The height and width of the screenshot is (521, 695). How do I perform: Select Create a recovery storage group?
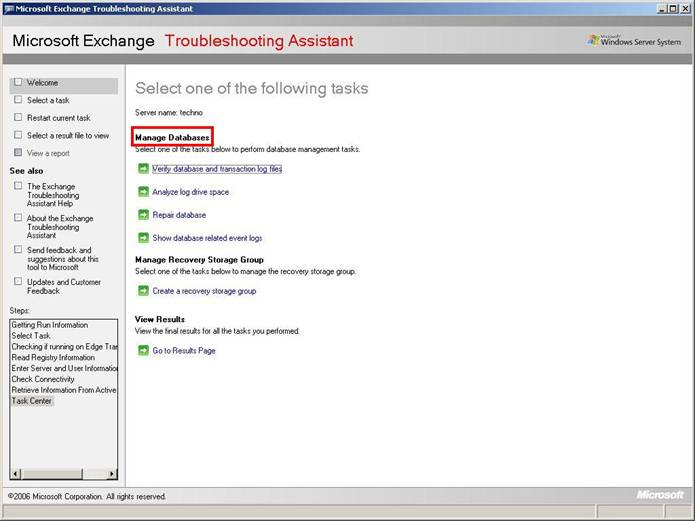click(x=204, y=291)
